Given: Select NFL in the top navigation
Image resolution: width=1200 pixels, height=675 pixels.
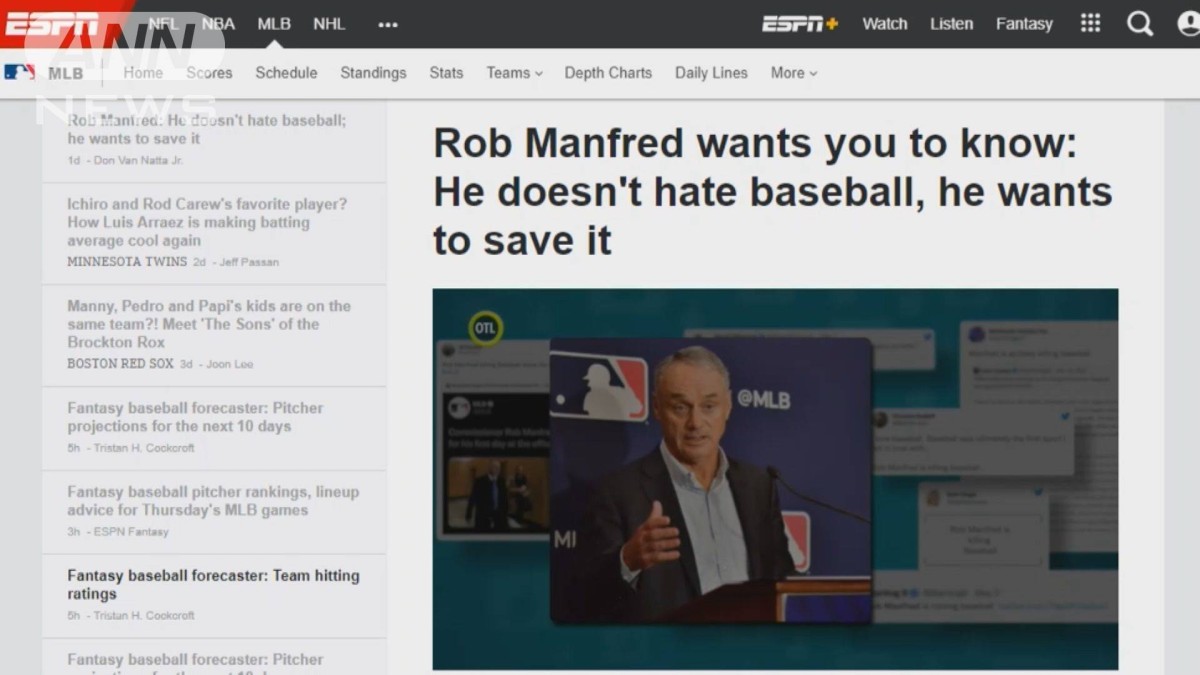Looking at the screenshot, I should tap(164, 23).
